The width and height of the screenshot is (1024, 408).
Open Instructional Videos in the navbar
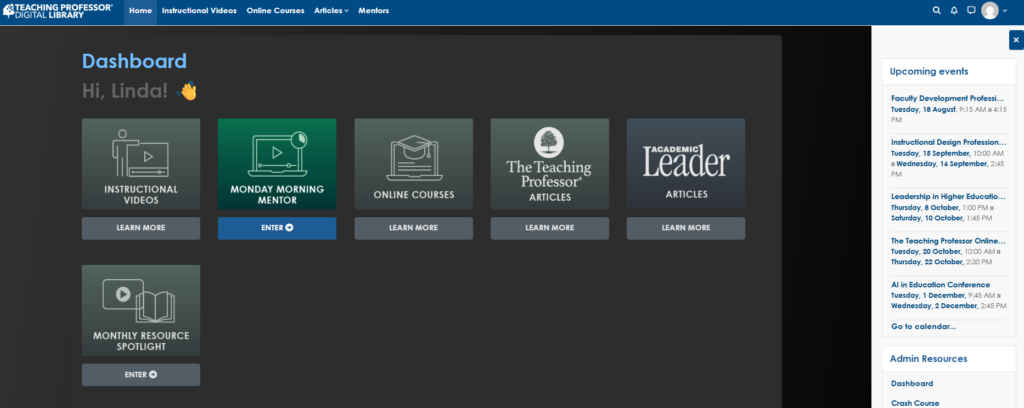click(199, 11)
